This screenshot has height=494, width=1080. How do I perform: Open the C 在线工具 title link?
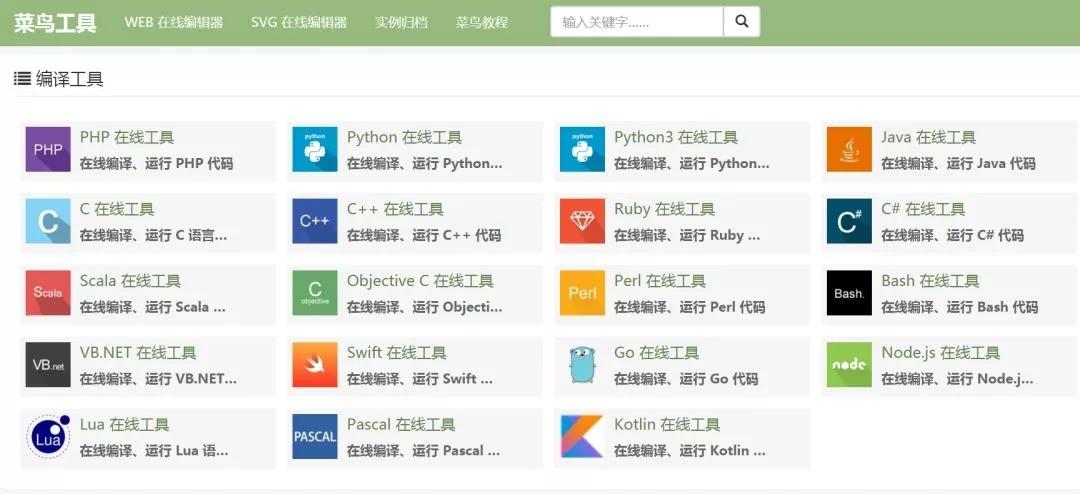click(x=117, y=209)
